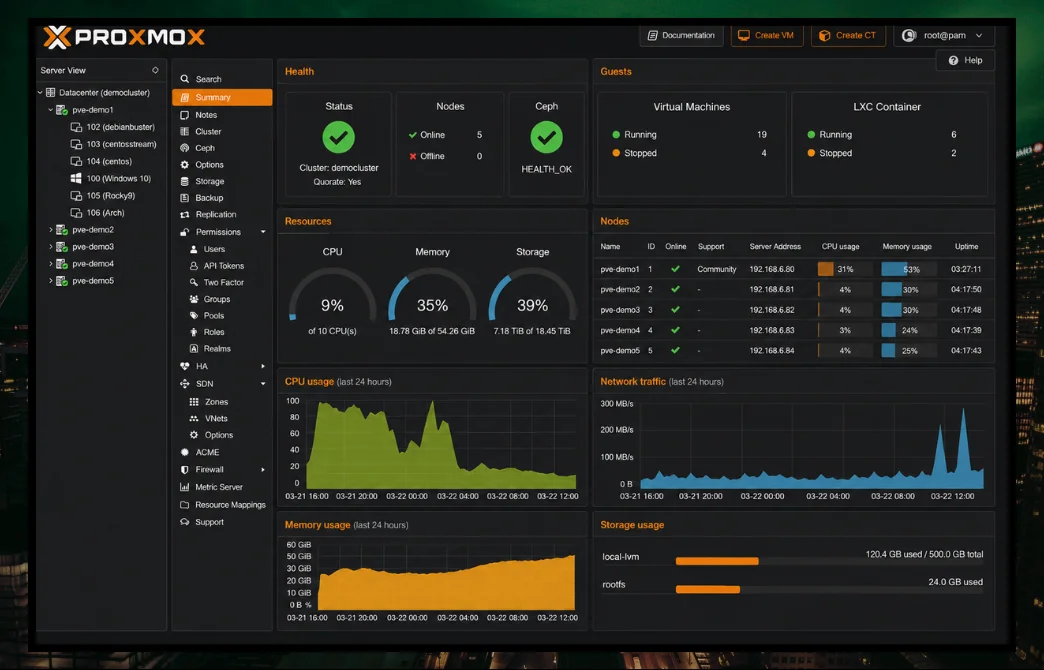1044x670 pixels.
Task: Open the Server View dropdown
Action: 155,70
